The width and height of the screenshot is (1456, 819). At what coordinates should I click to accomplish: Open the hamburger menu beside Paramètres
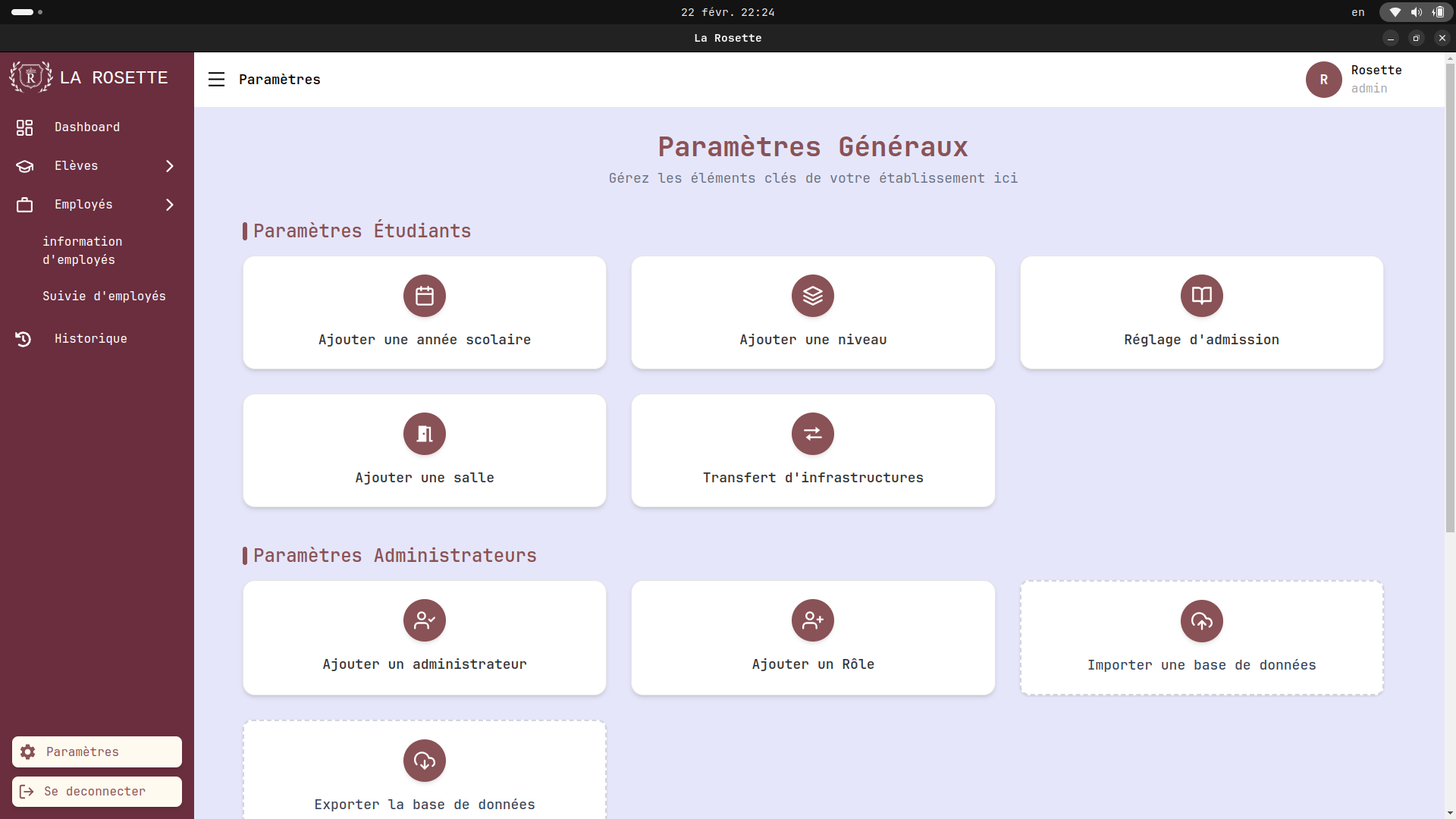[216, 79]
